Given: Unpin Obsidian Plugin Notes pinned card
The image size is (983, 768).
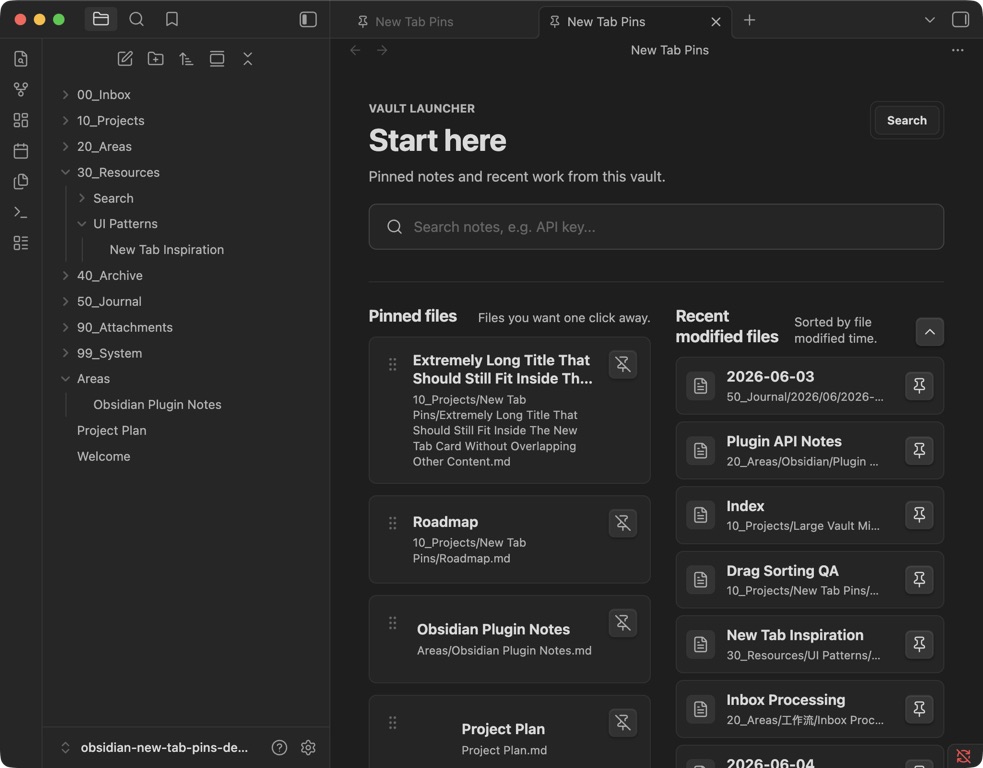Looking at the screenshot, I should tap(623, 623).
